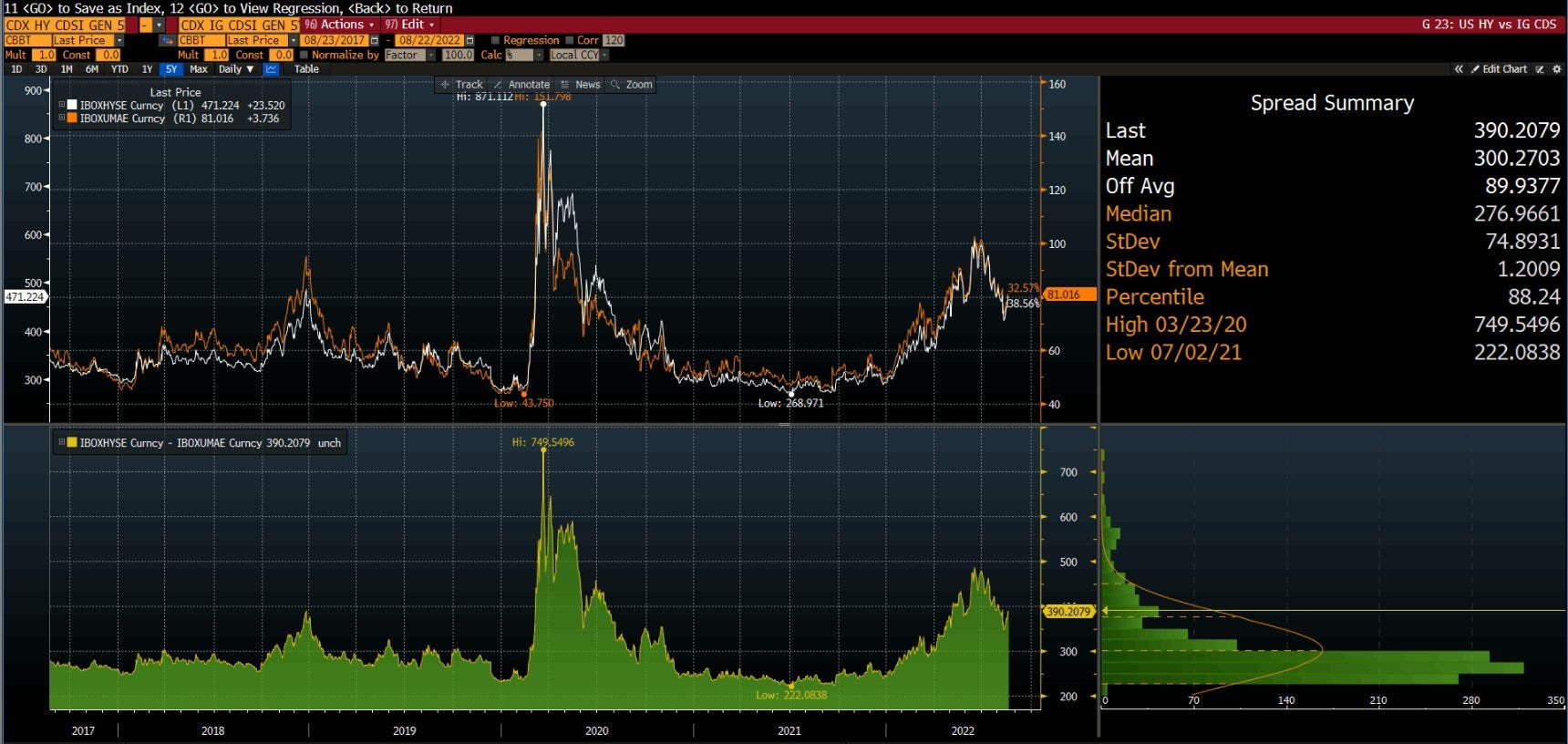Click the Track crosshair tool
The image size is (1568, 744).
click(461, 84)
